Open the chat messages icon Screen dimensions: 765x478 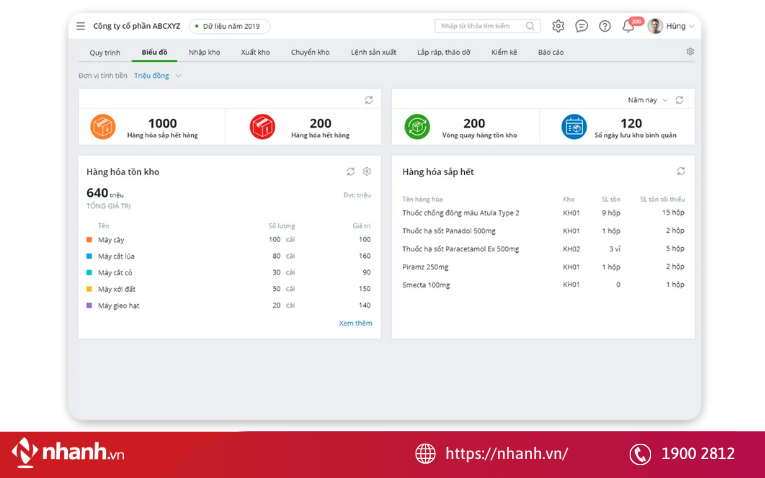(582, 26)
